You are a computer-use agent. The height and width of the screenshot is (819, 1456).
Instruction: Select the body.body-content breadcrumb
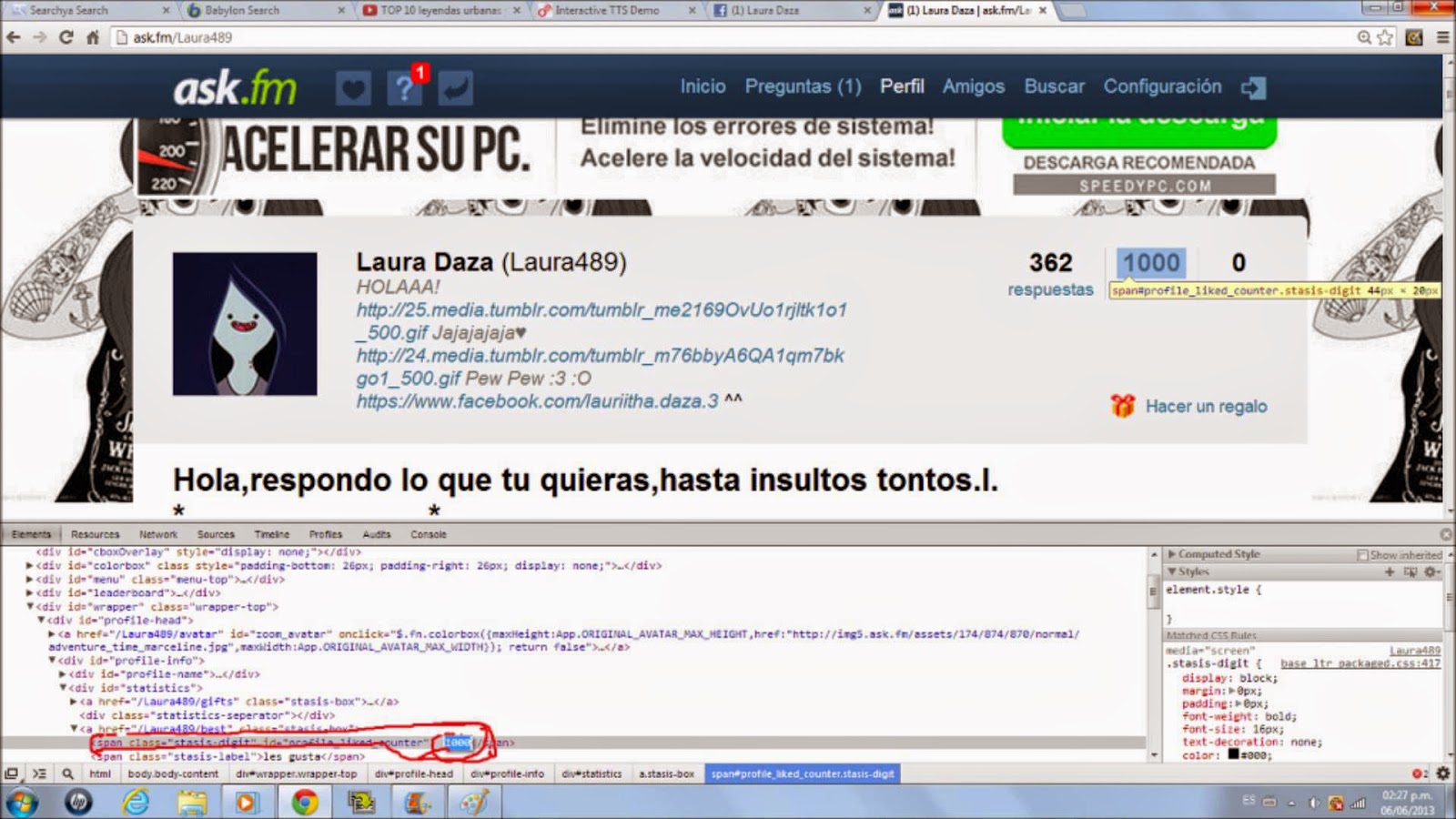(x=173, y=773)
